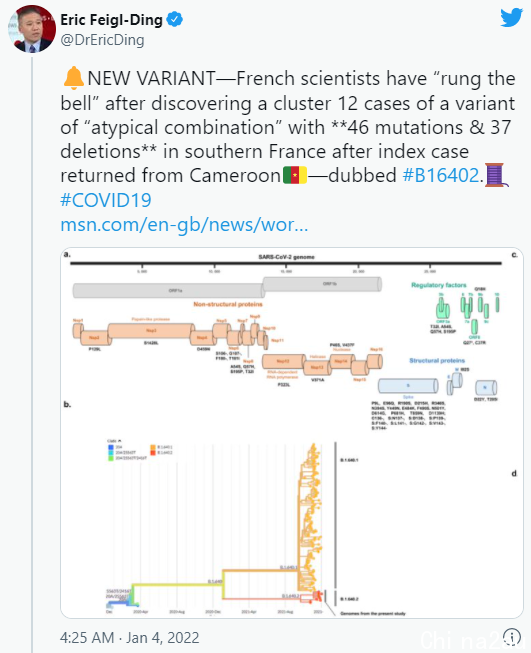Click the blue 20A legend swatch
The height and width of the screenshot is (653, 531).
111,447
